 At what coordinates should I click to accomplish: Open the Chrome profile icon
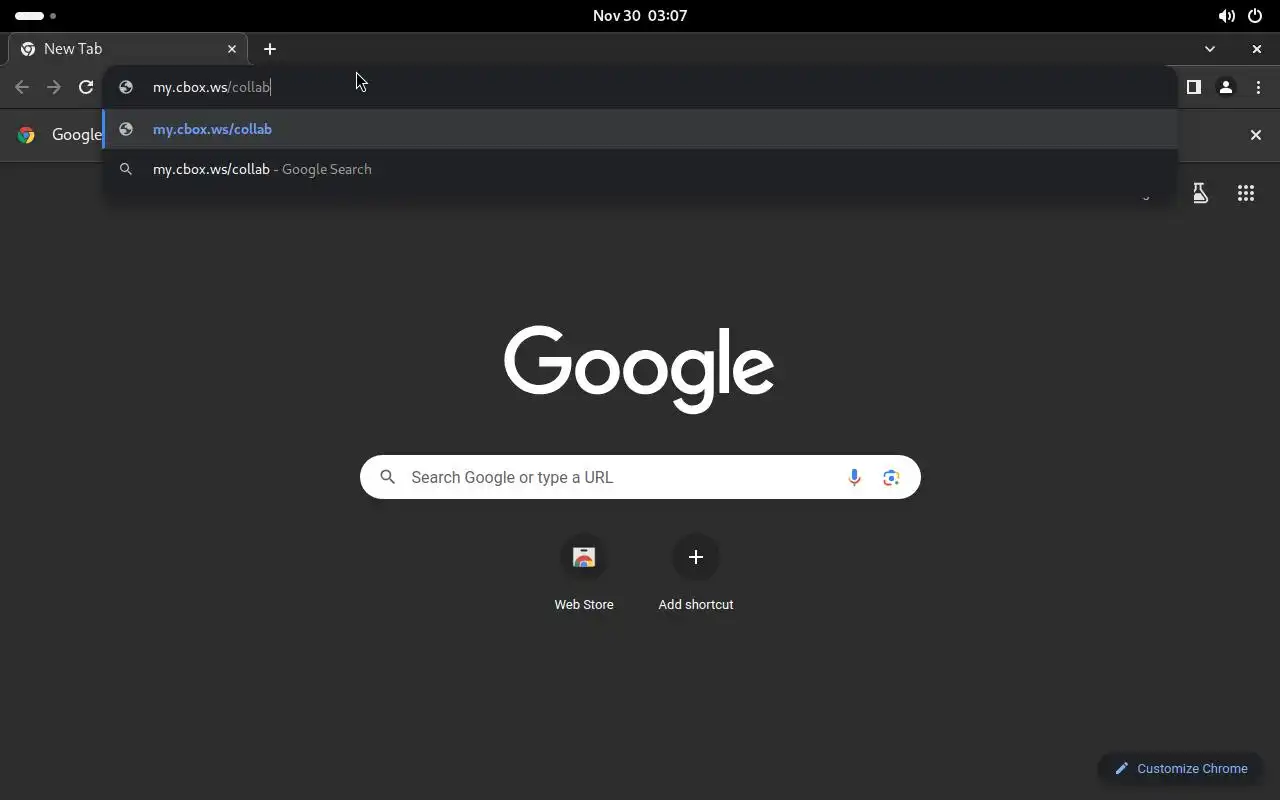[1226, 87]
